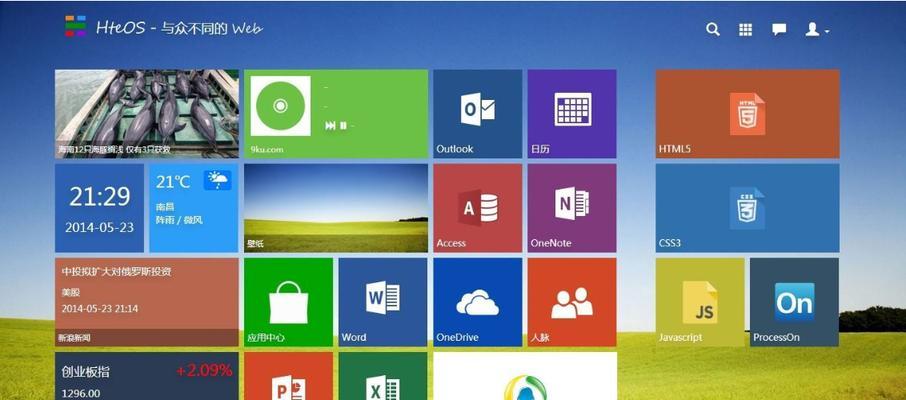The height and width of the screenshot is (400, 906).
Task: Launch the Excel tile
Action: coord(383,376)
